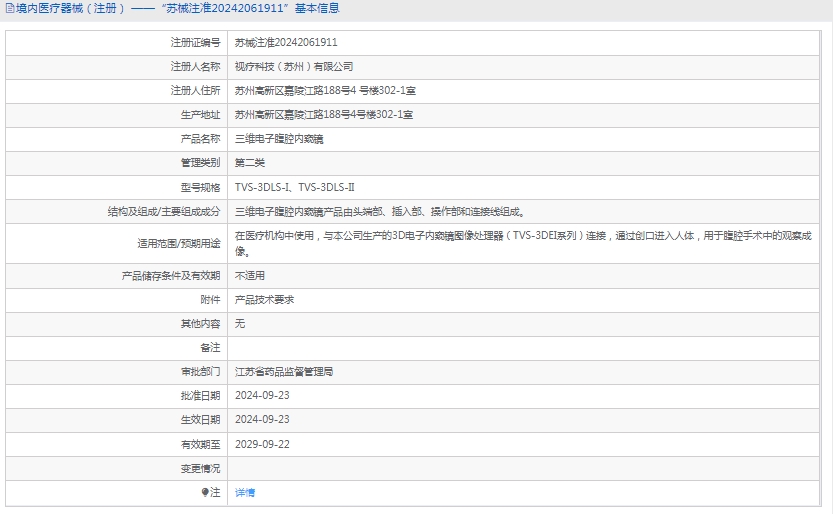Click model spec TVS-3DLS-I、TVS-3DLS-II

295,187
